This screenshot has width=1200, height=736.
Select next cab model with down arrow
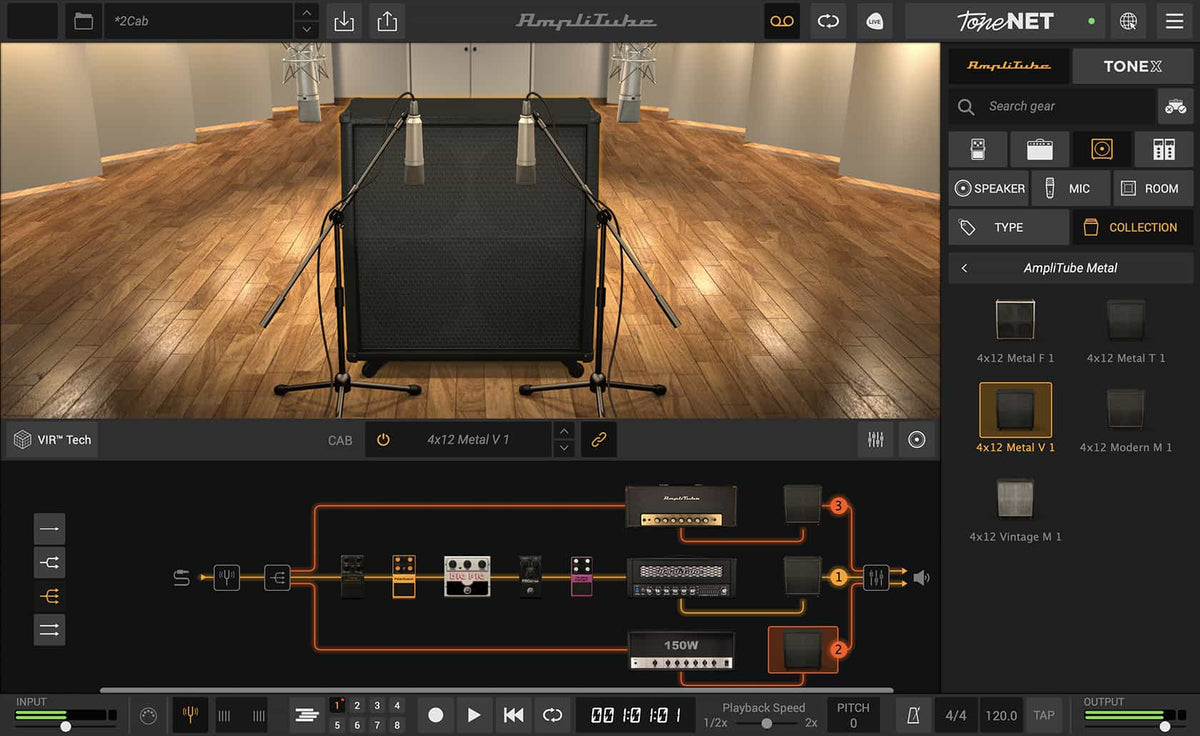point(565,449)
